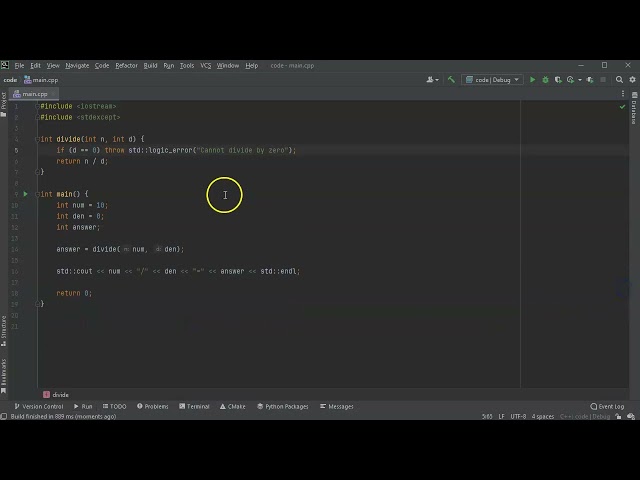Image resolution: width=640 pixels, height=480 pixels.
Task: Open the user account dropdown
Action: coord(432,80)
